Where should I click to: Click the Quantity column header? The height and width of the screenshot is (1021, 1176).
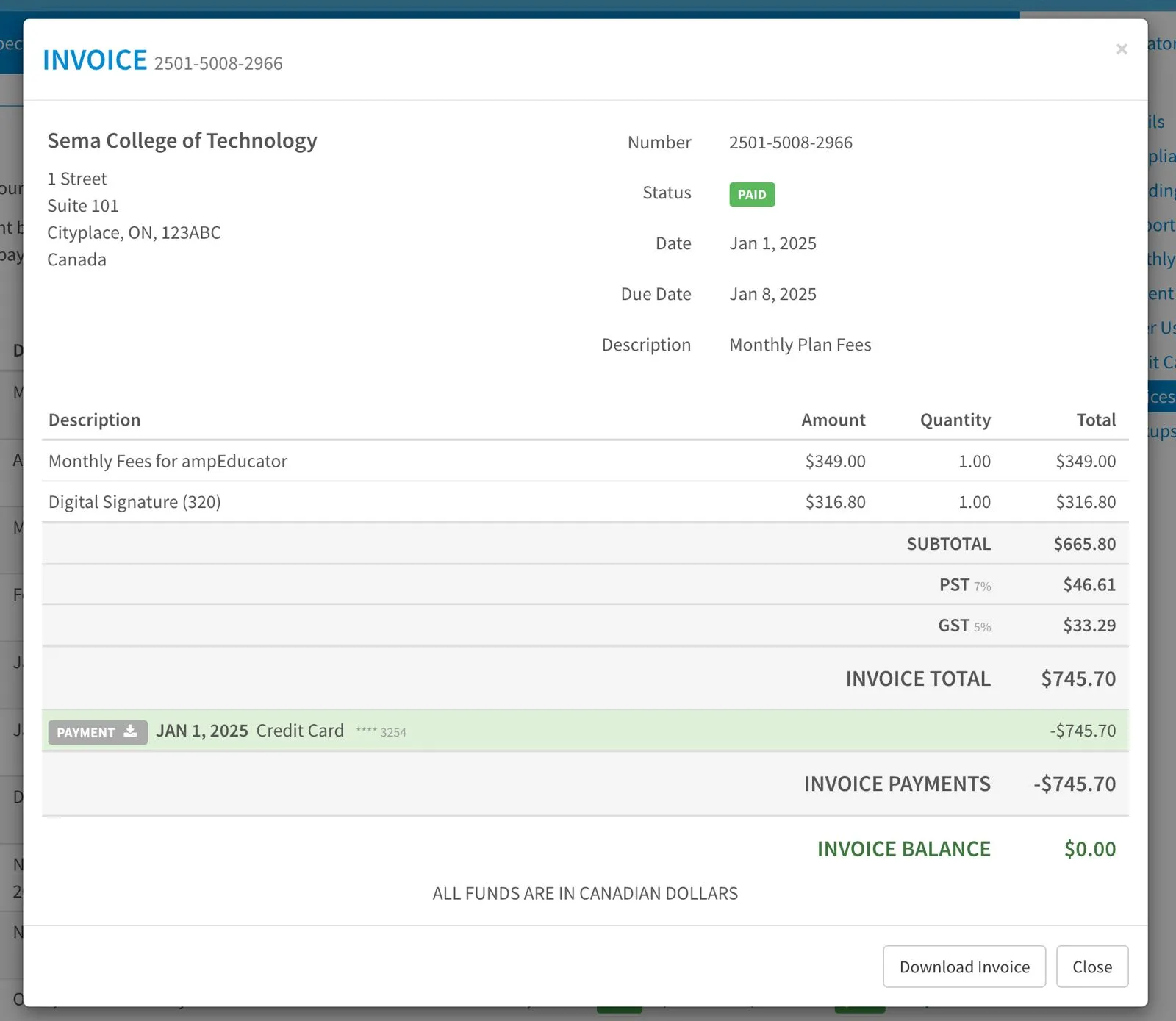click(955, 420)
